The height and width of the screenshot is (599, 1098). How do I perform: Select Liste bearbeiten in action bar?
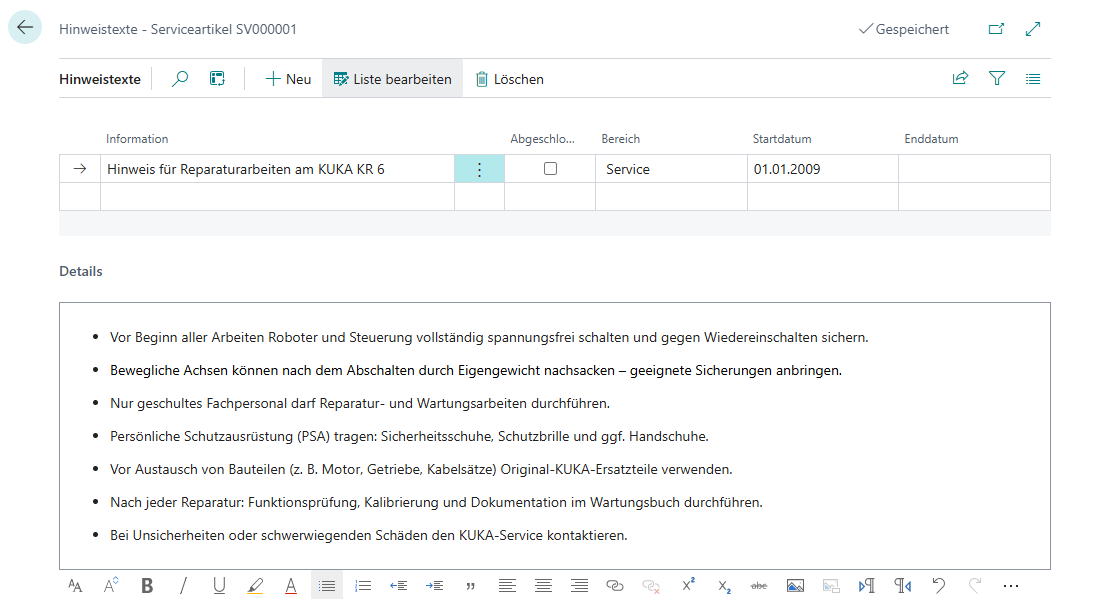(x=392, y=79)
